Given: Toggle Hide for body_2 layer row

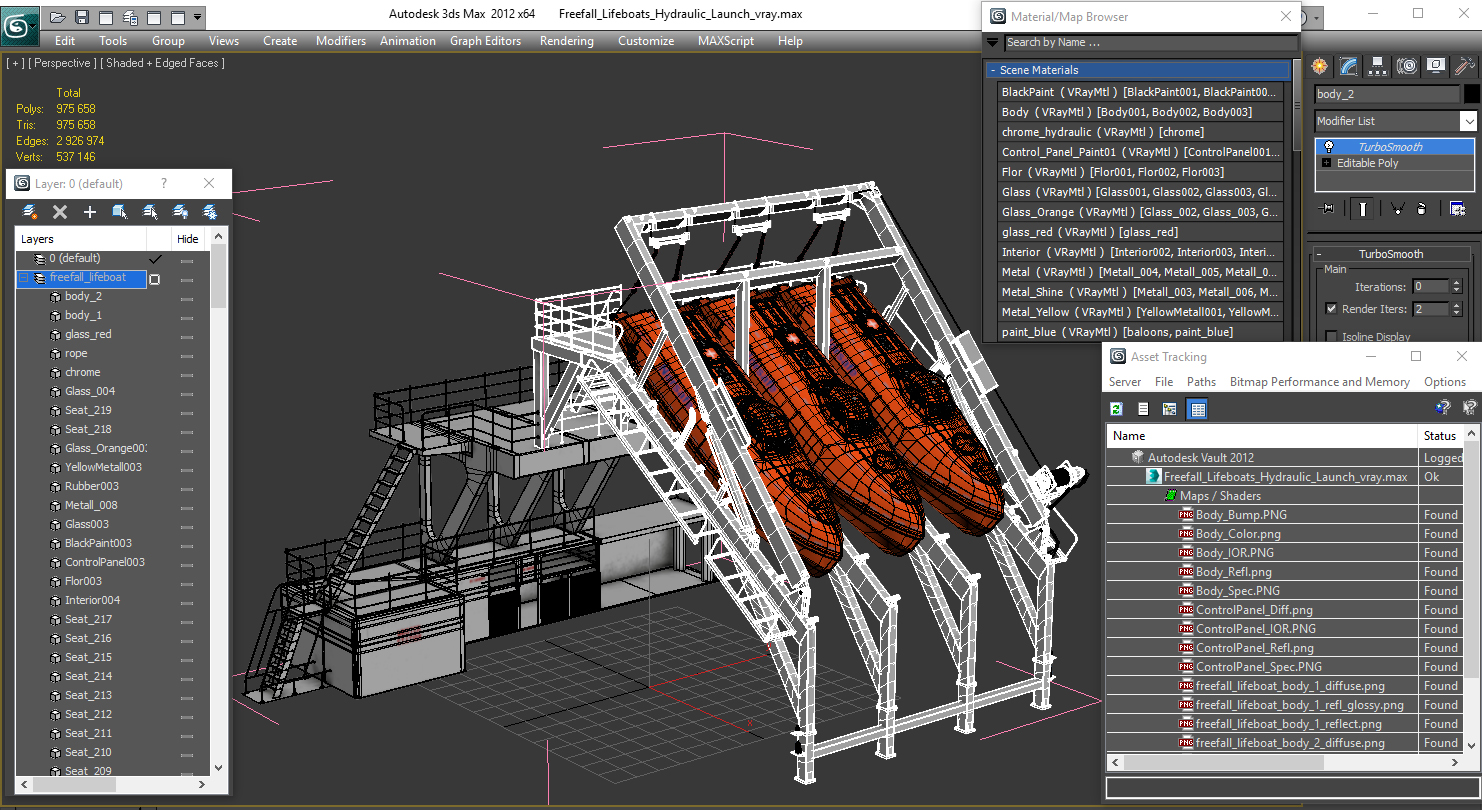Looking at the screenshot, I should (x=187, y=298).
